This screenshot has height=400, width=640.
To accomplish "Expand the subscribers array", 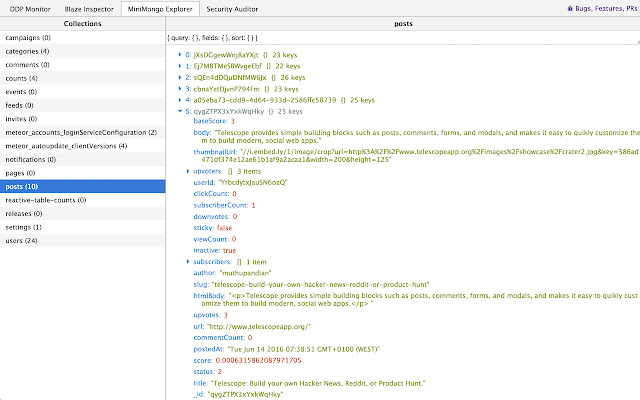I will [x=188, y=261].
